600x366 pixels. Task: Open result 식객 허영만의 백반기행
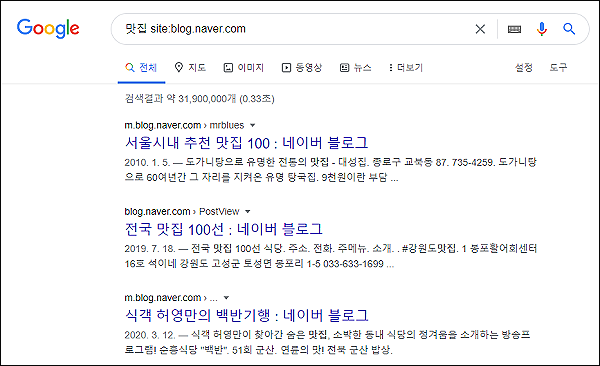click(x=246, y=315)
